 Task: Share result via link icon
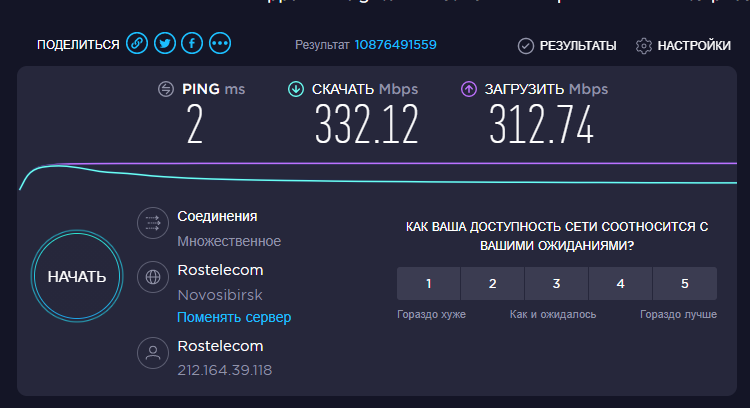pyautogui.click(x=137, y=44)
